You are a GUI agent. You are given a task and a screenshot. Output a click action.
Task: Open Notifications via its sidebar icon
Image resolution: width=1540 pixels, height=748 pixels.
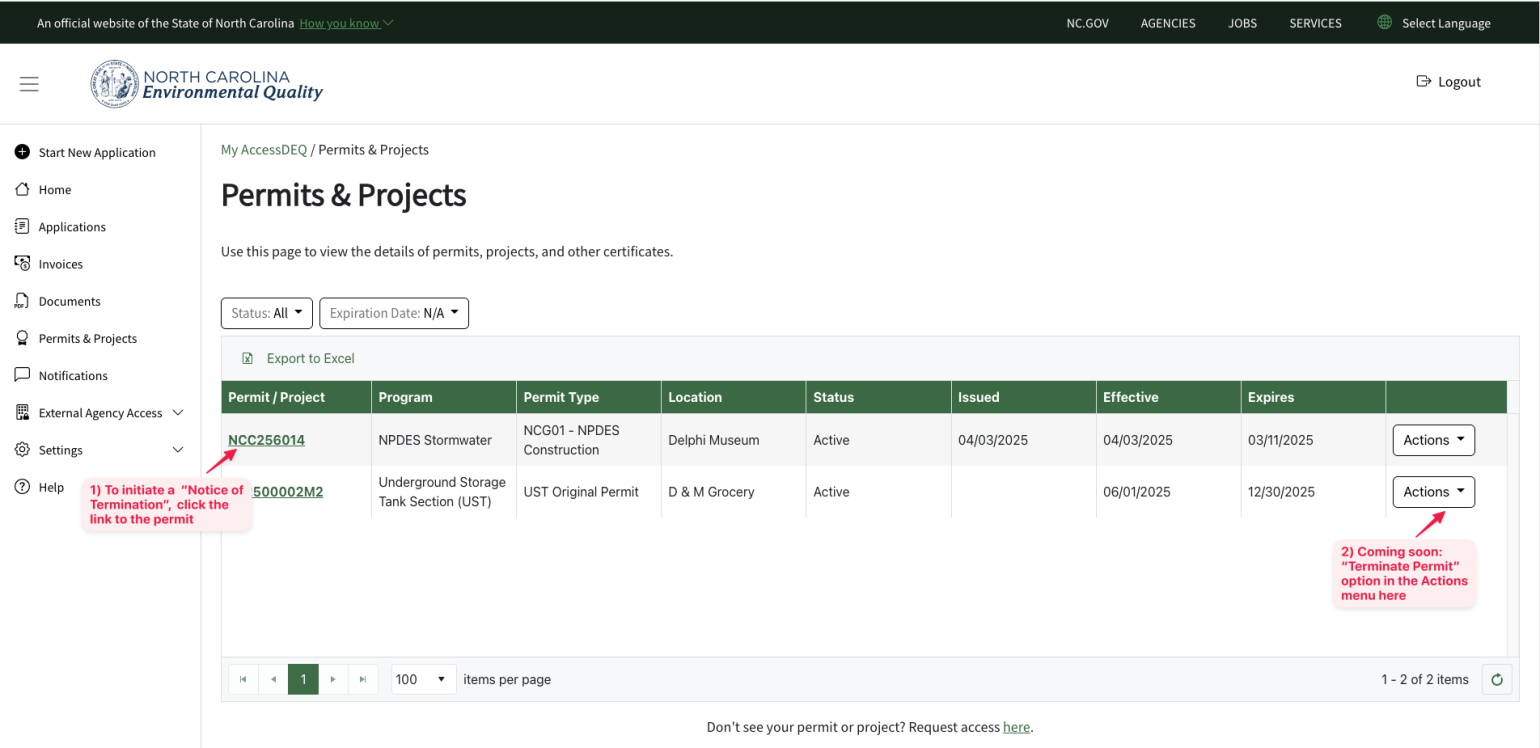21,374
